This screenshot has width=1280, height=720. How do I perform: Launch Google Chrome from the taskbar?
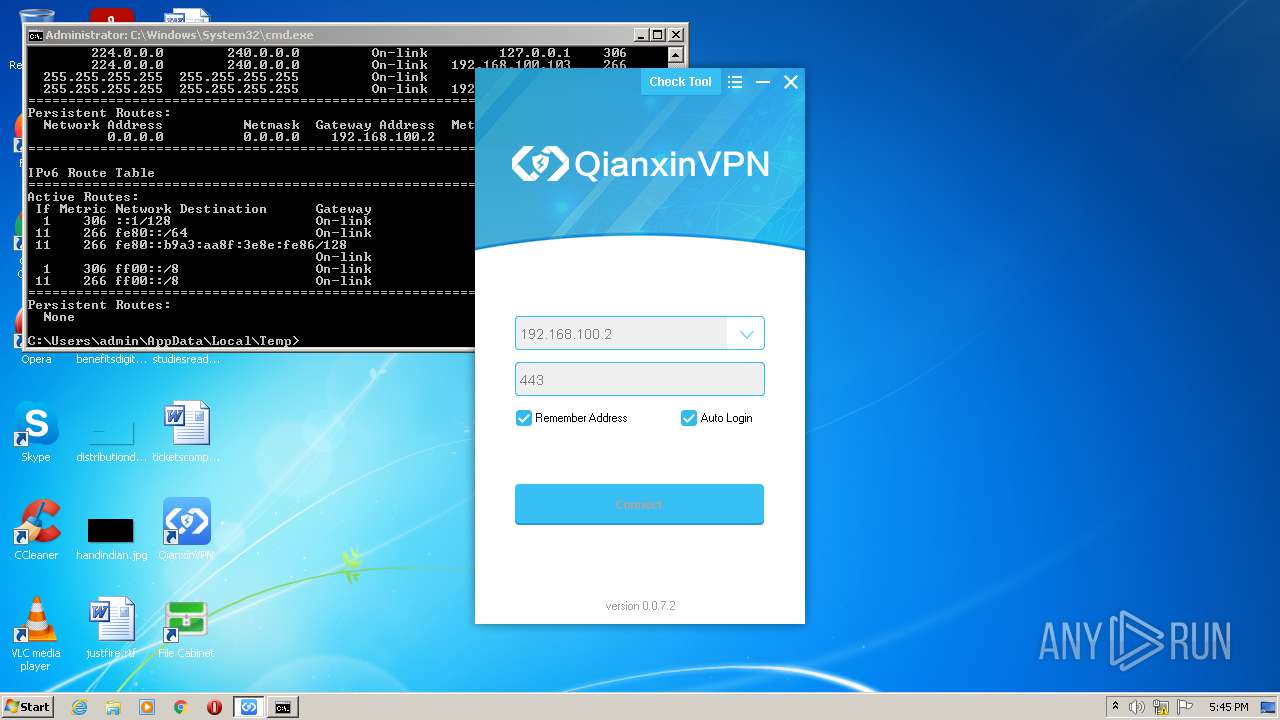point(181,707)
